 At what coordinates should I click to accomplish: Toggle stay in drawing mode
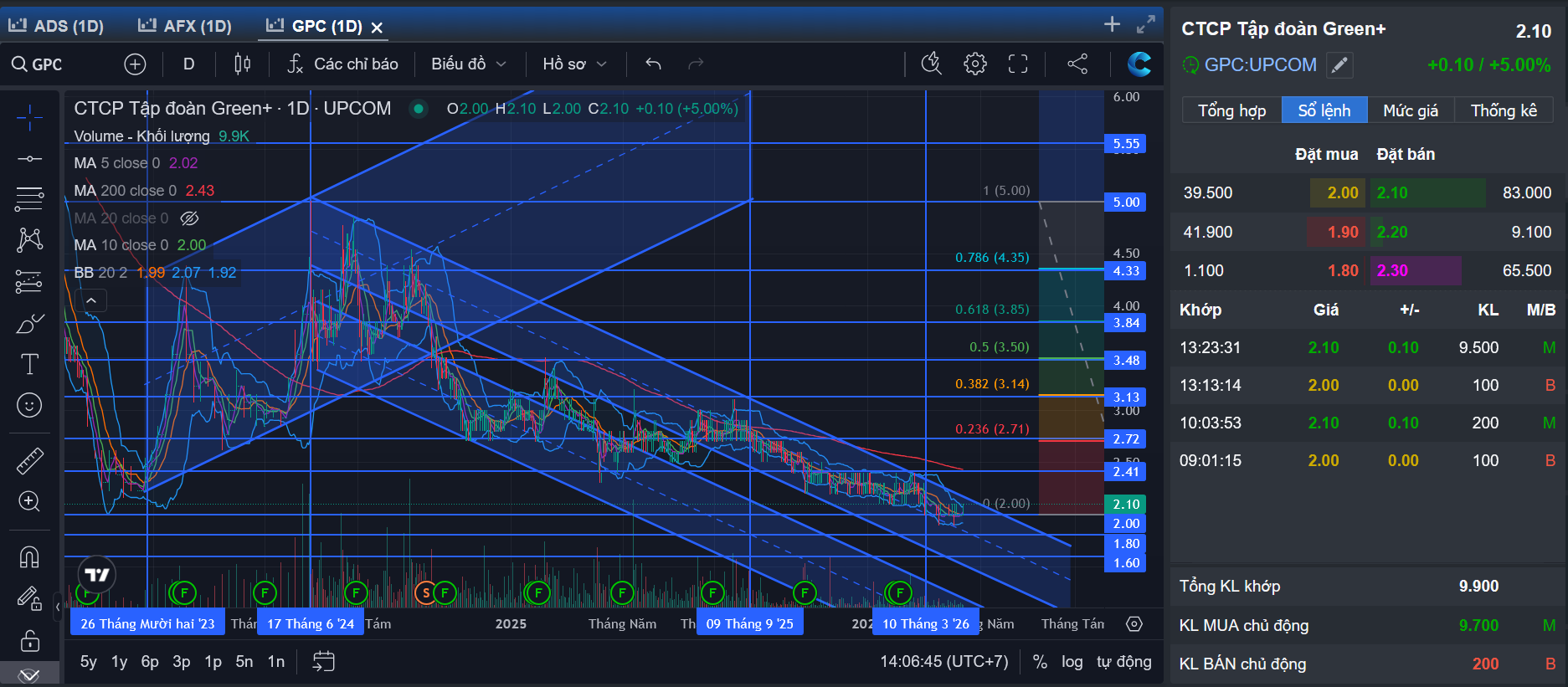(x=29, y=598)
